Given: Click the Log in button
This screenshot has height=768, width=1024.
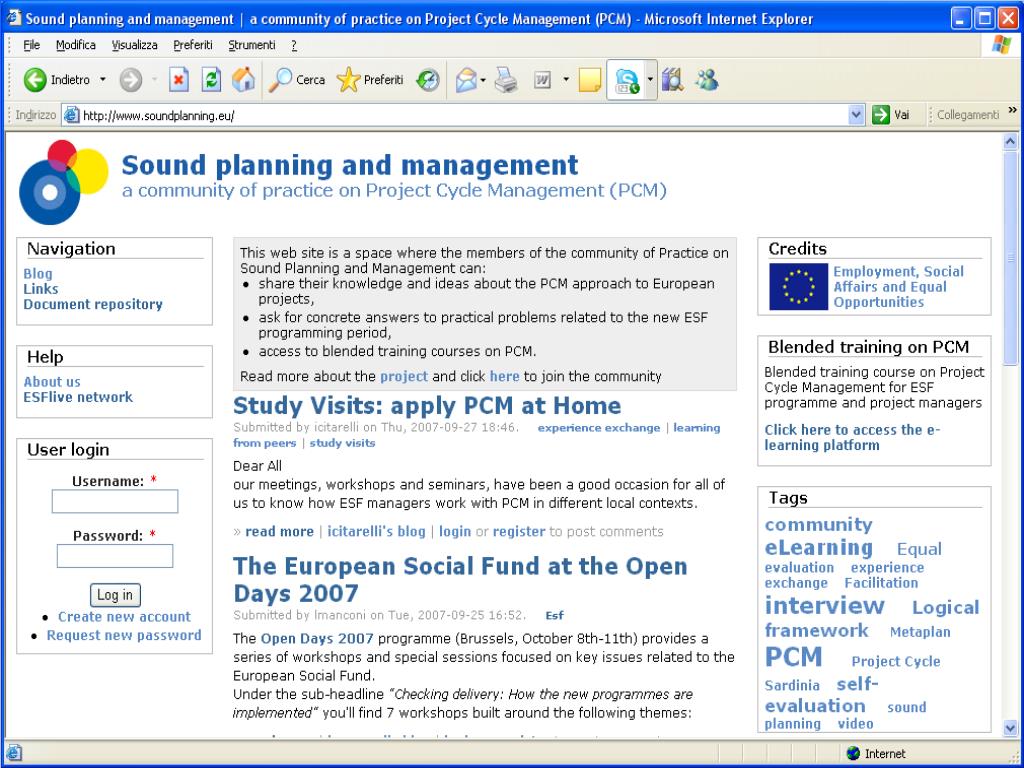Looking at the screenshot, I should pyautogui.click(x=115, y=595).
